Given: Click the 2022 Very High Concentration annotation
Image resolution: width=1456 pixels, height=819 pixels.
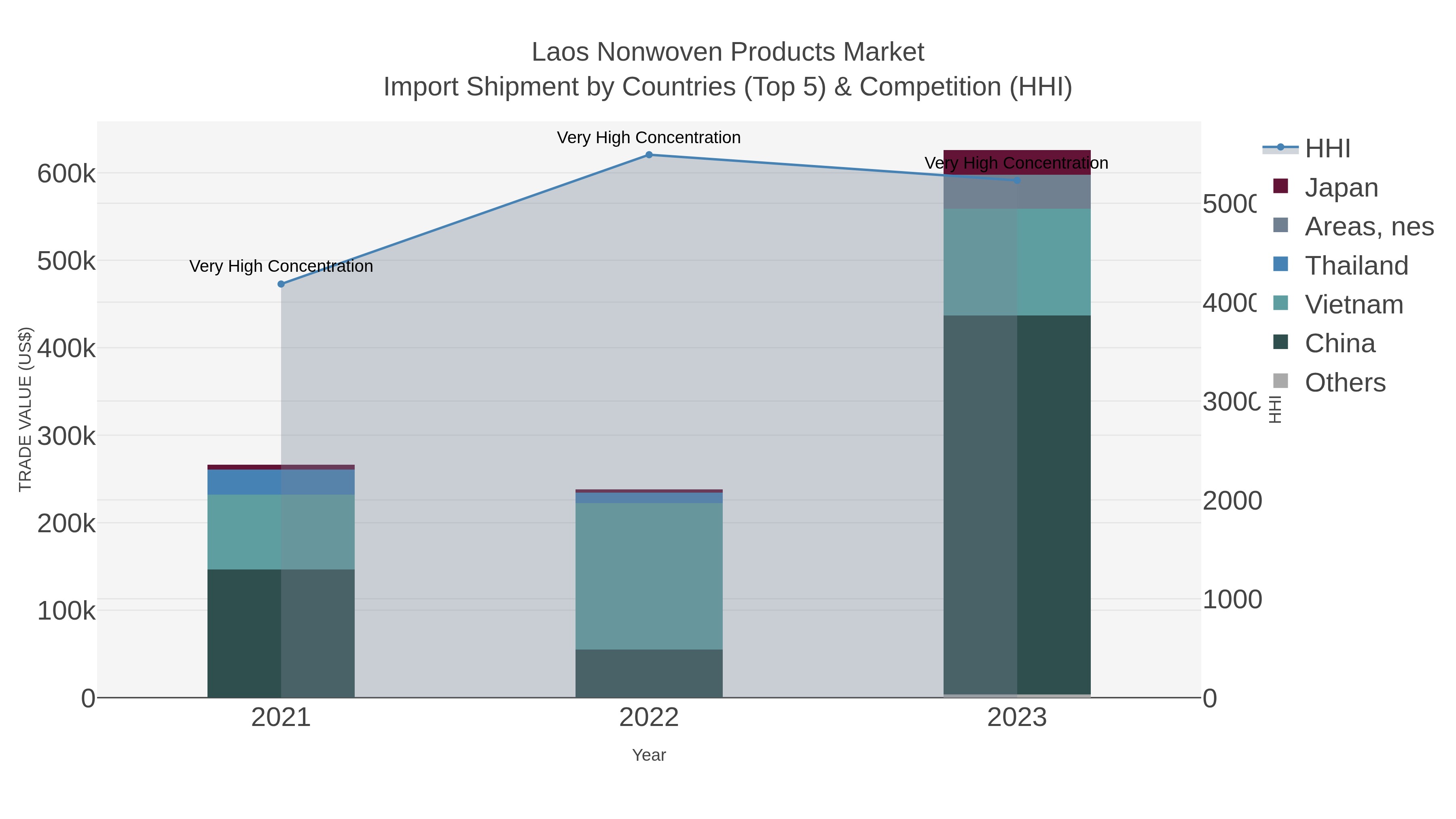Looking at the screenshot, I should click(649, 138).
